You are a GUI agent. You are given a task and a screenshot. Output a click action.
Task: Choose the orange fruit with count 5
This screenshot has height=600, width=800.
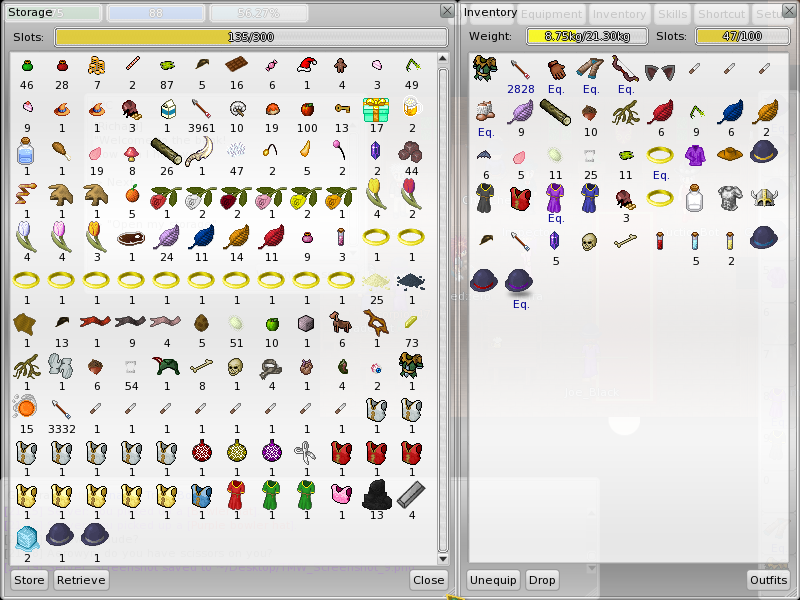coord(132,194)
